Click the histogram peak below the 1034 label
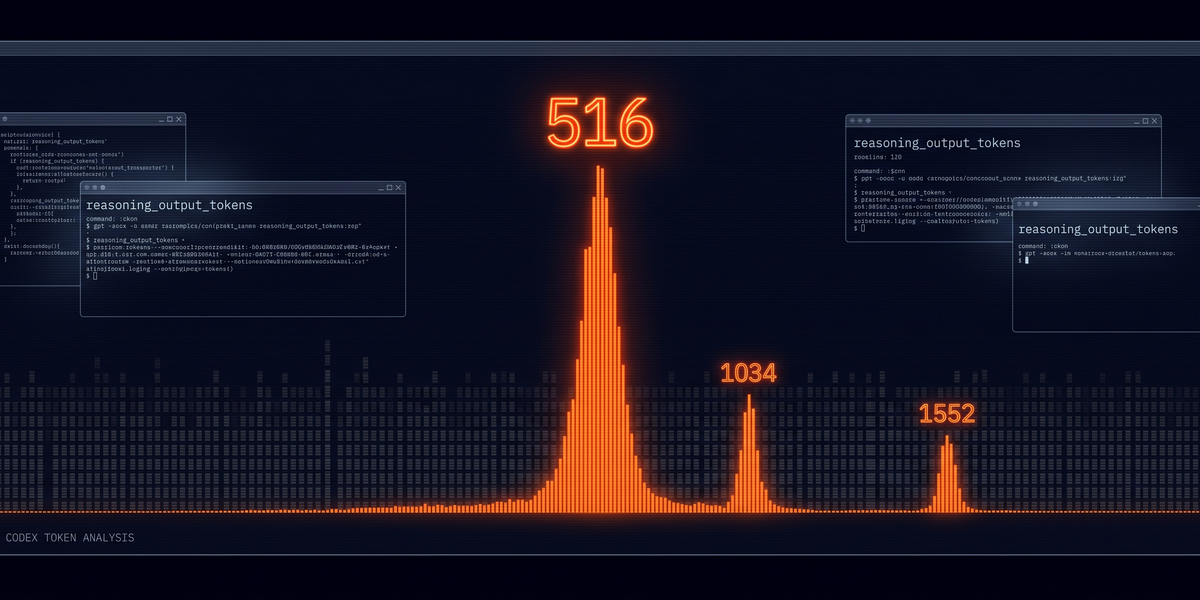1200x600 pixels. coord(749,453)
